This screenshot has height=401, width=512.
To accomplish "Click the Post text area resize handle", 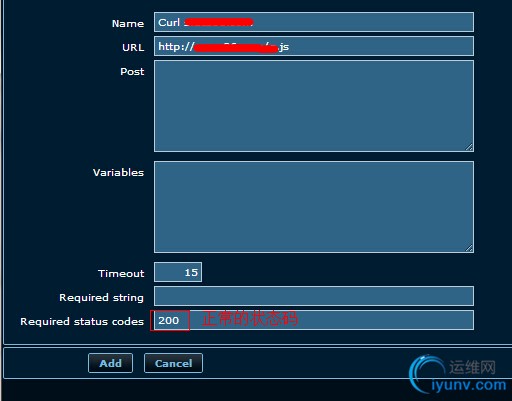I will point(469,147).
